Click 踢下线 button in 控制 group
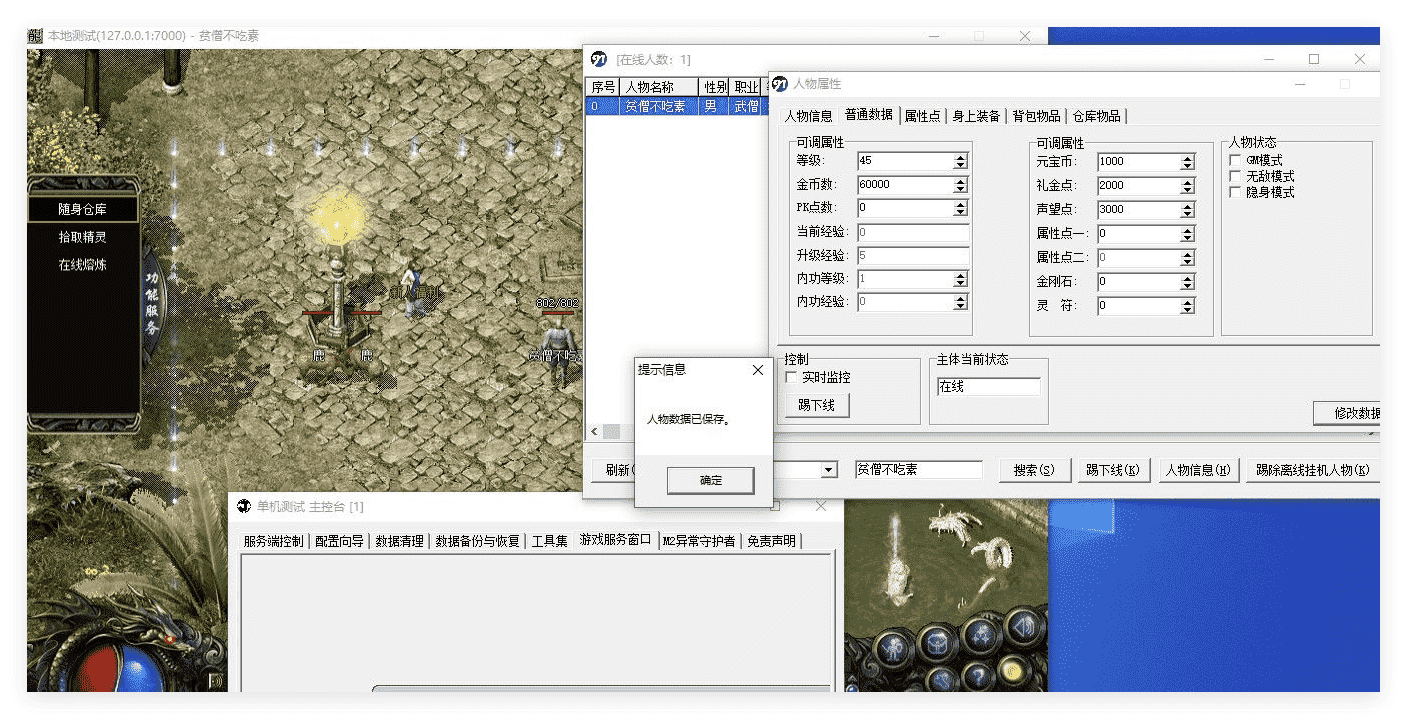 pos(817,405)
